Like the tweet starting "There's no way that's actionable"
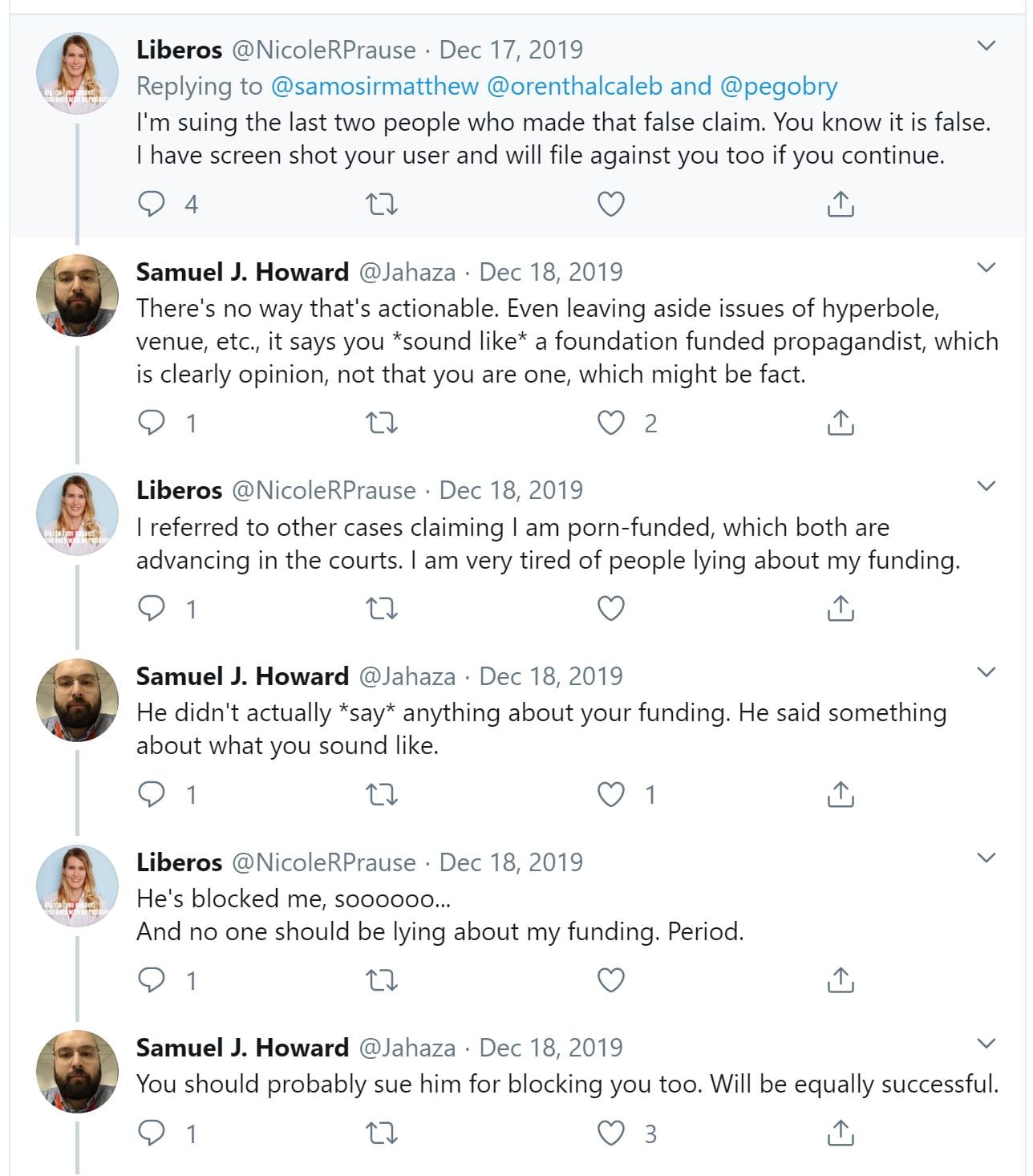The image size is (1033, 1176). [611, 423]
